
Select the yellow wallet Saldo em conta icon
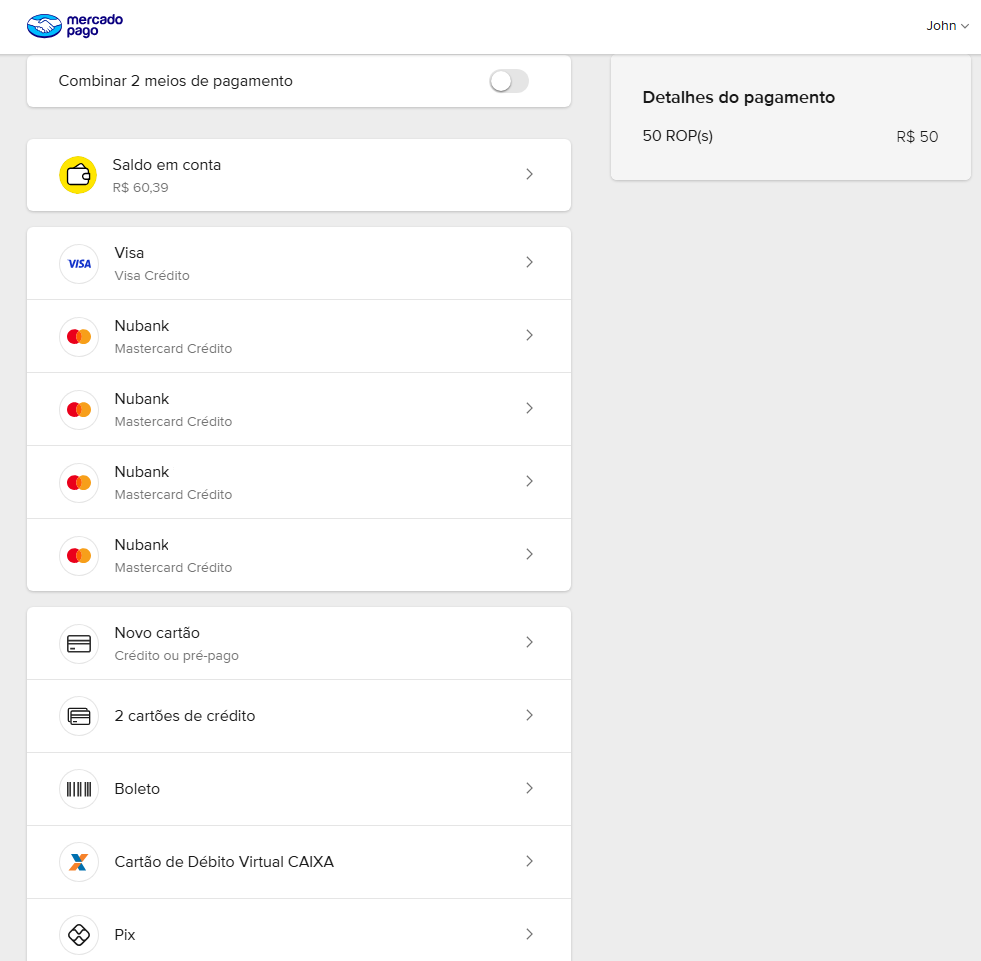click(78, 175)
